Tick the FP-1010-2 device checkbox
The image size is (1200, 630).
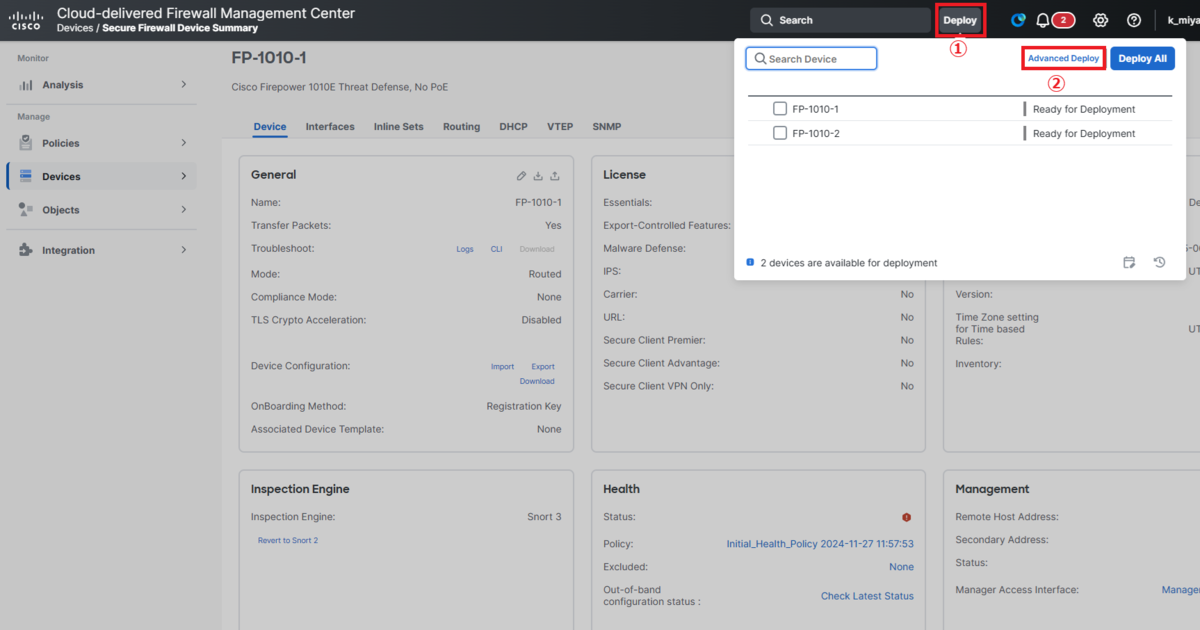click(780, 133)
